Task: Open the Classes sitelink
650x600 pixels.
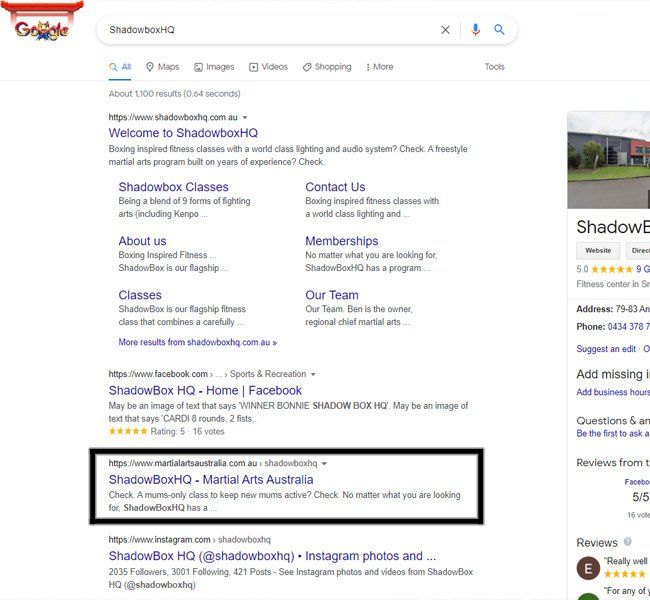Action: point(140,295)
